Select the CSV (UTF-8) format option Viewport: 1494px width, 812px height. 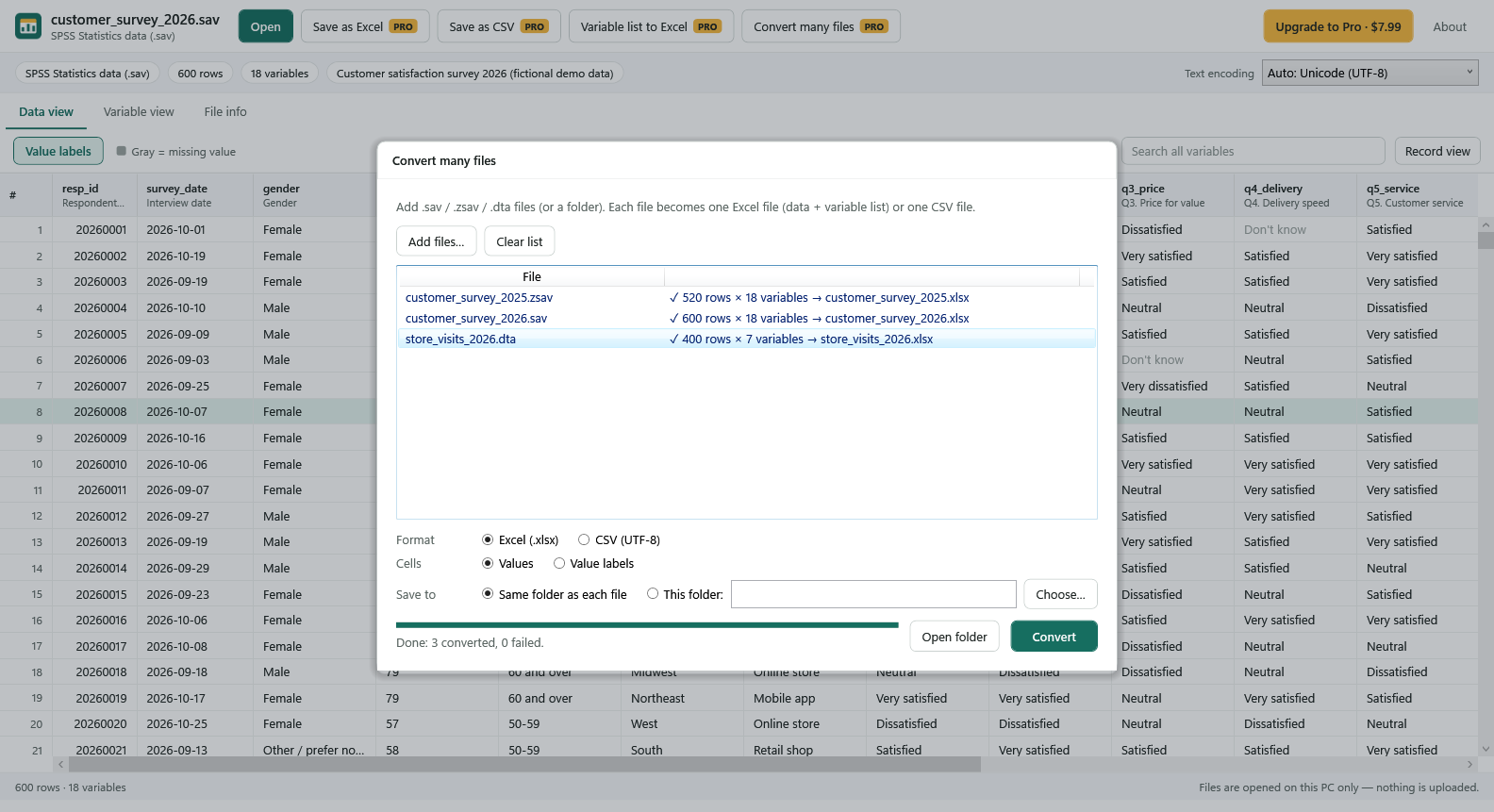point(619,540)
